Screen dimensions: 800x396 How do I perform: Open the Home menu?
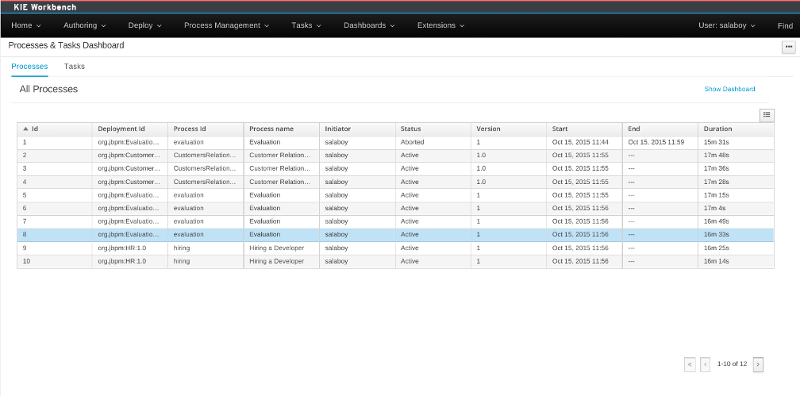click(26, 26)
